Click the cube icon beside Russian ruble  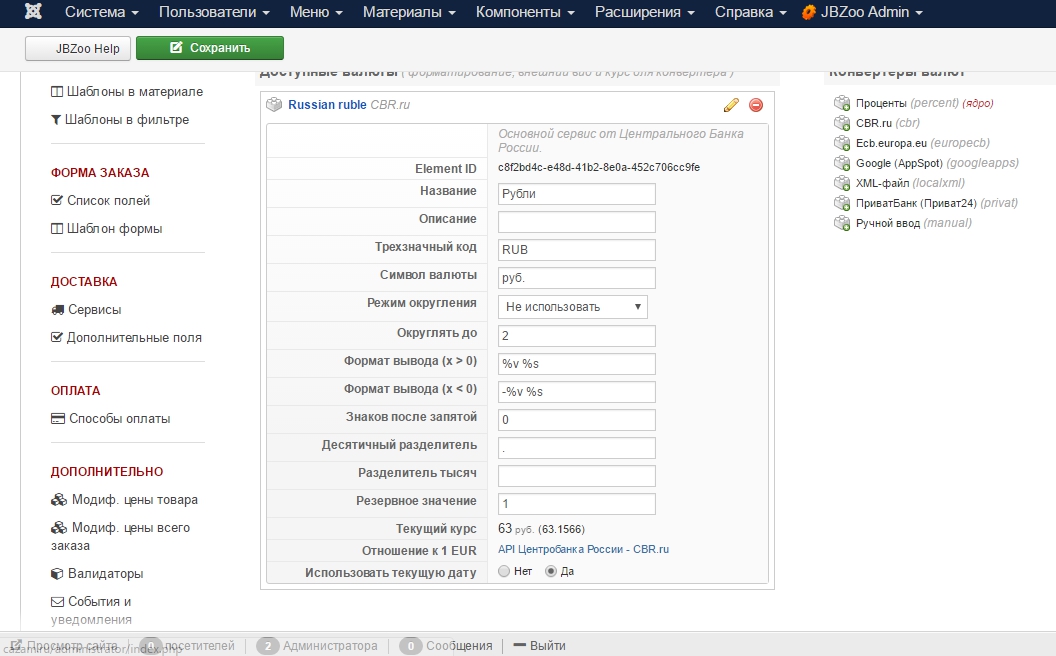pos(274,105)
